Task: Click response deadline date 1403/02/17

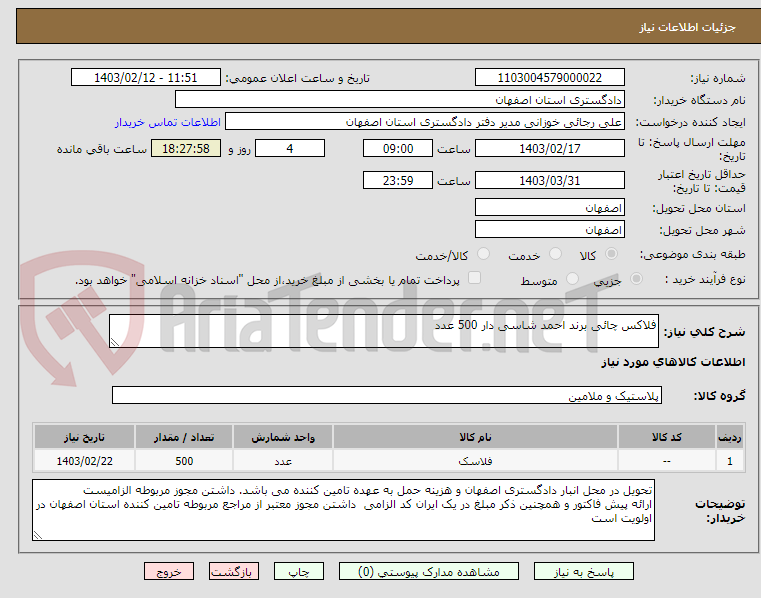Action: [549, 149]
